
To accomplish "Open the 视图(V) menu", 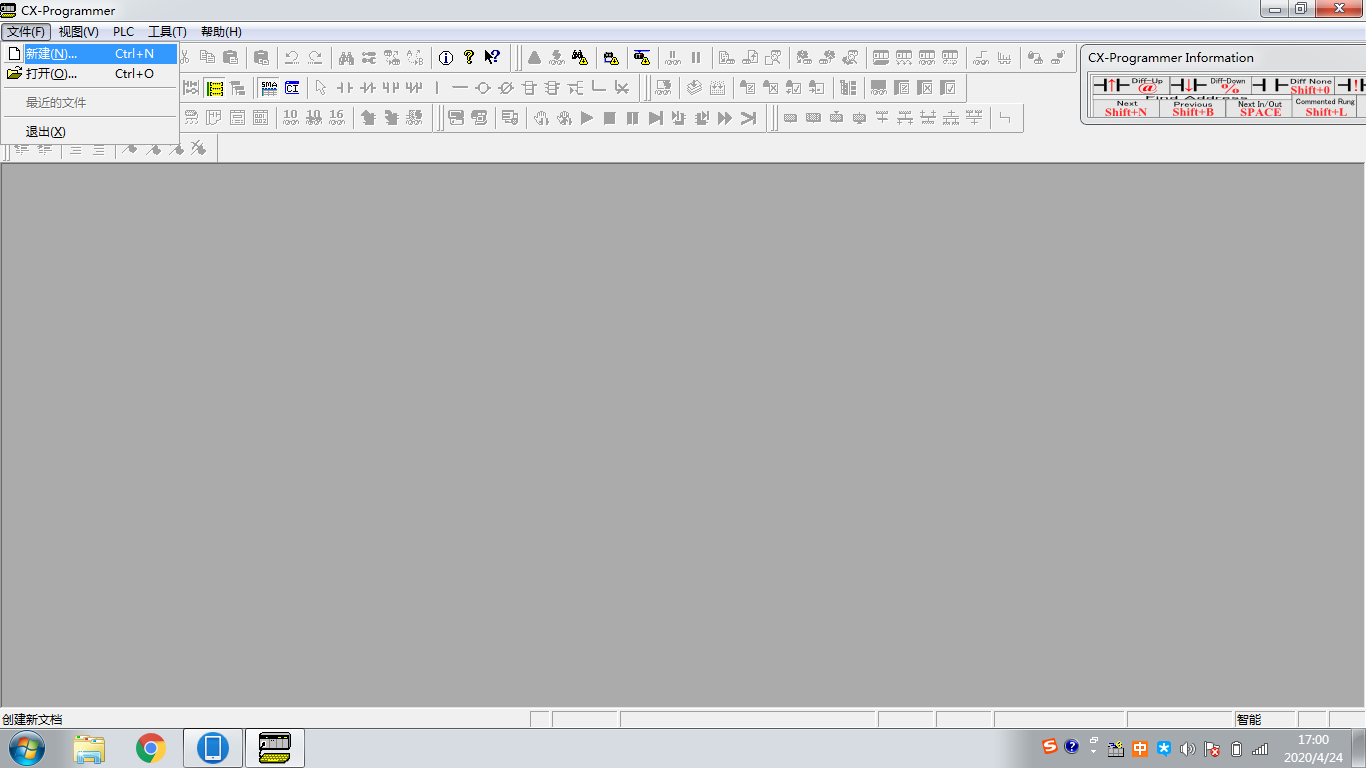I will (x=78, y=32).
